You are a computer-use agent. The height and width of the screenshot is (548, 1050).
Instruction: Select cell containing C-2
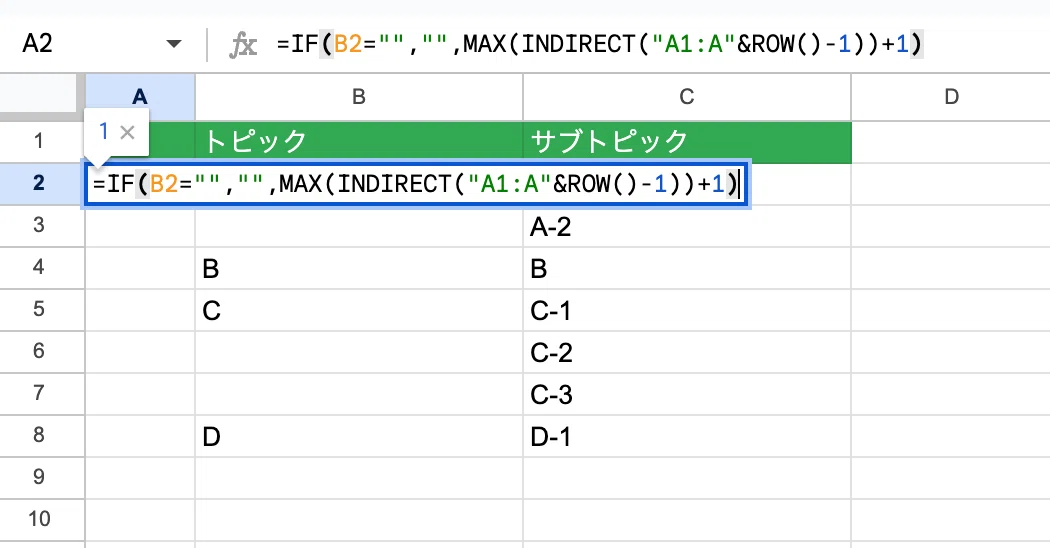687,352
